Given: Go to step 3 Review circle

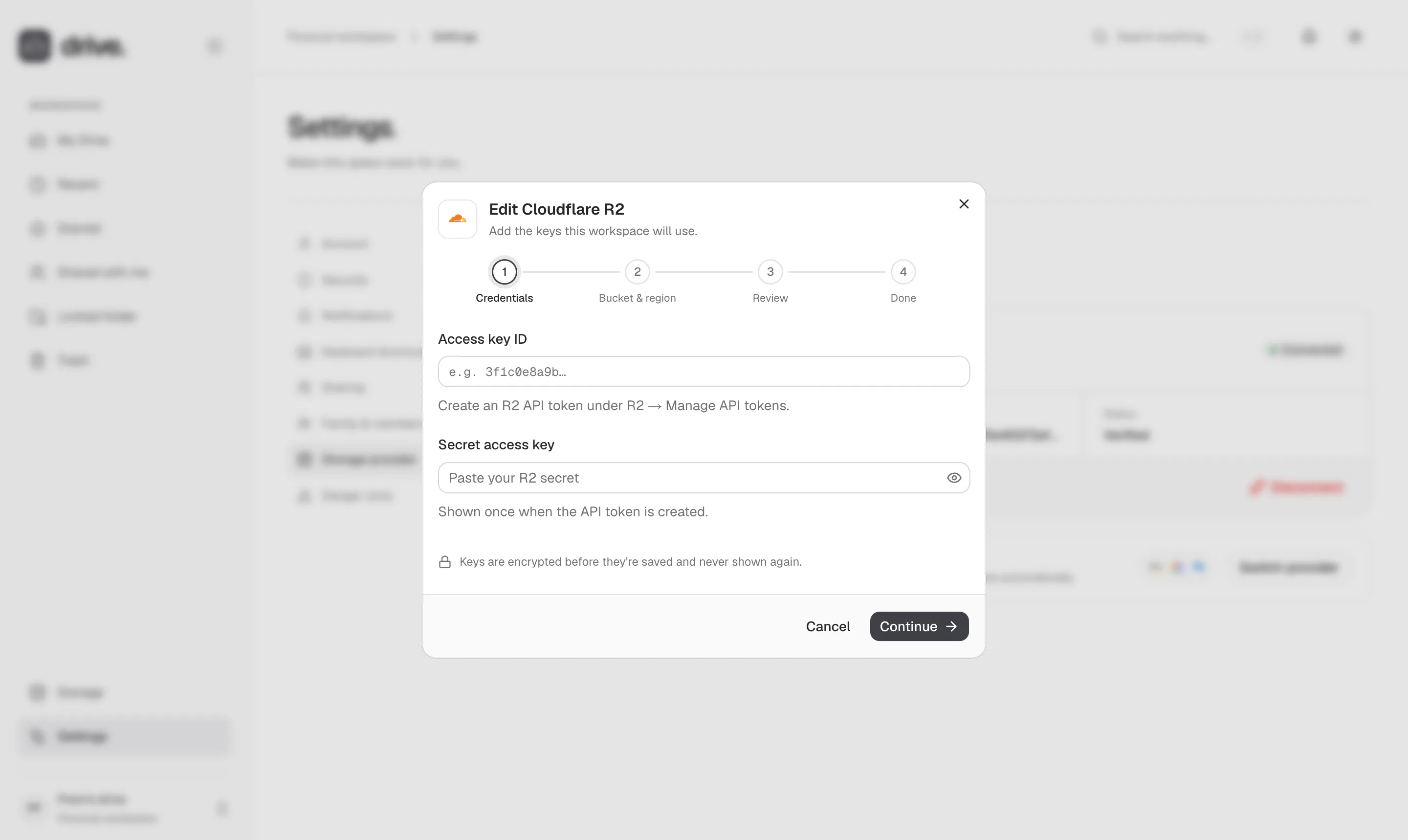Looking at the screenshot, I should [770, 272].
